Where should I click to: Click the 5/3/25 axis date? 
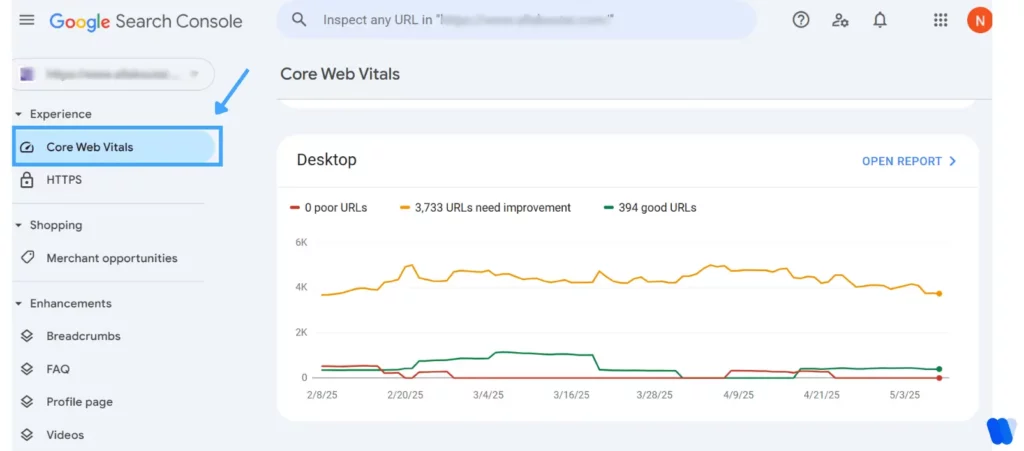click(906, 395)
